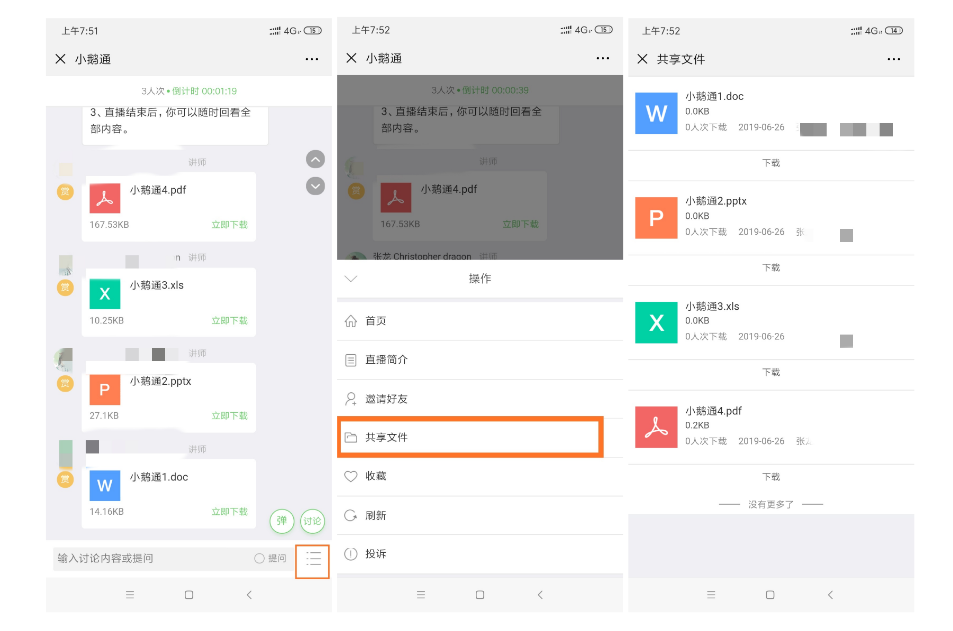953x631 pixels.
Task: Download 小鹅通3.xls via 立即下载
Action: click(x=230, y=320)
